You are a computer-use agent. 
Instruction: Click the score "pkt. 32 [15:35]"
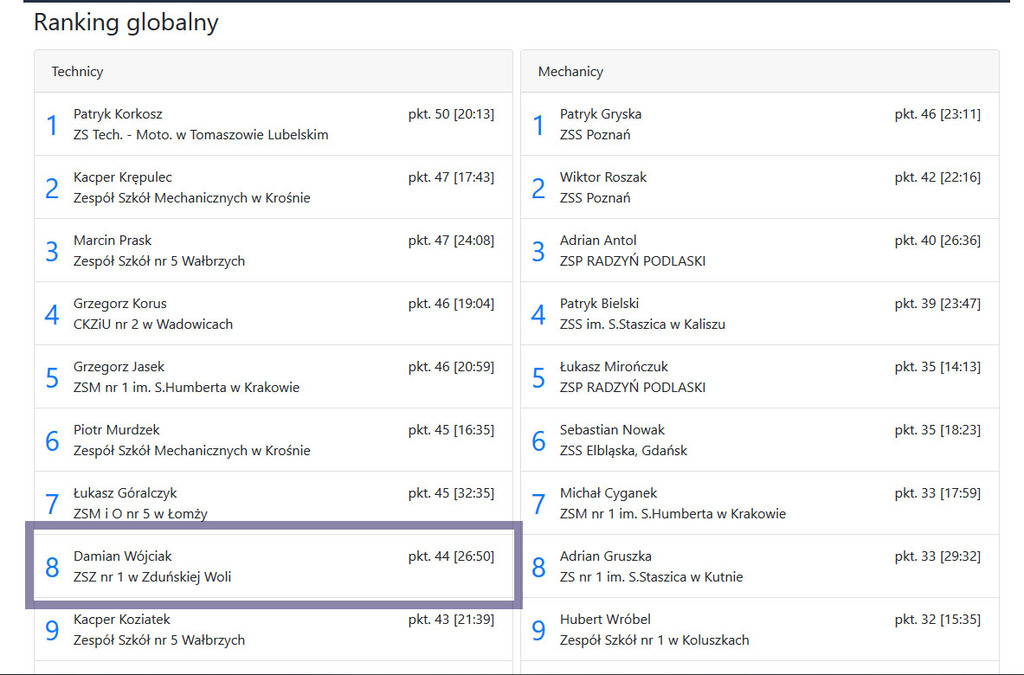(x=938, y=620)
